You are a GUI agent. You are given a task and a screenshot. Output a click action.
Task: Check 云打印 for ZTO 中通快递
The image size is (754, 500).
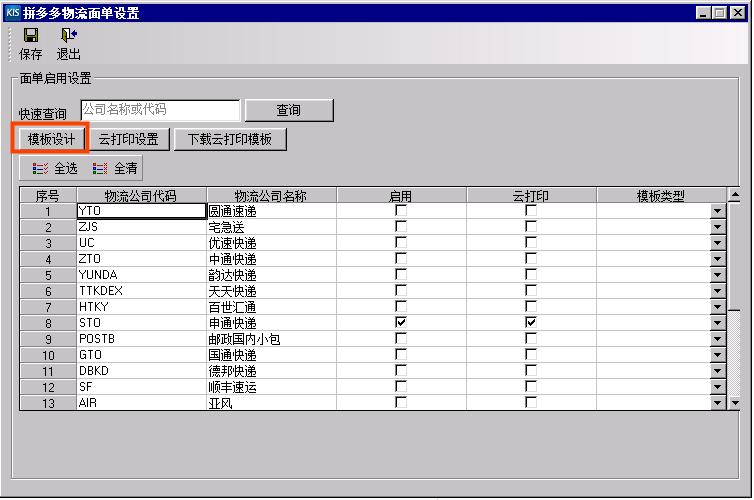[x=531, y=259]
